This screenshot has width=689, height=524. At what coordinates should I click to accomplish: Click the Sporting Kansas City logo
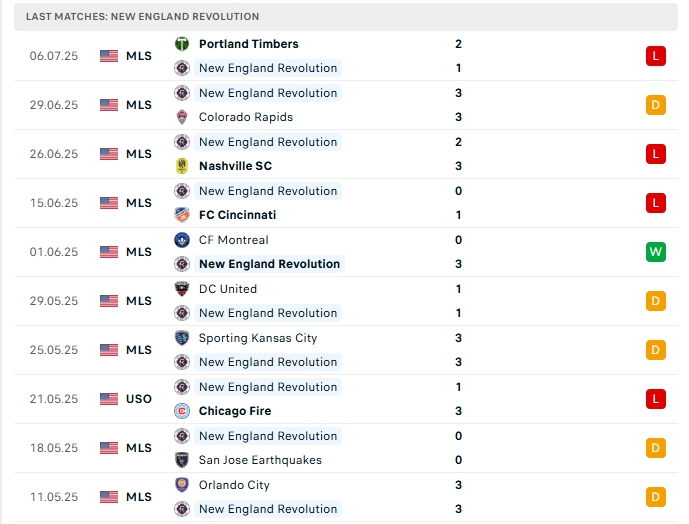[x=182, y=338]
